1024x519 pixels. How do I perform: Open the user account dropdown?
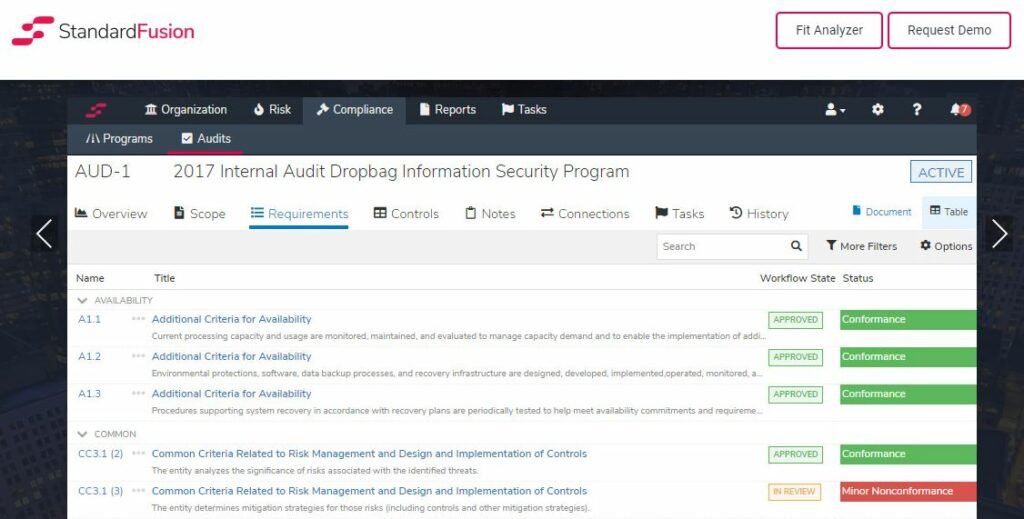(835, 110)
